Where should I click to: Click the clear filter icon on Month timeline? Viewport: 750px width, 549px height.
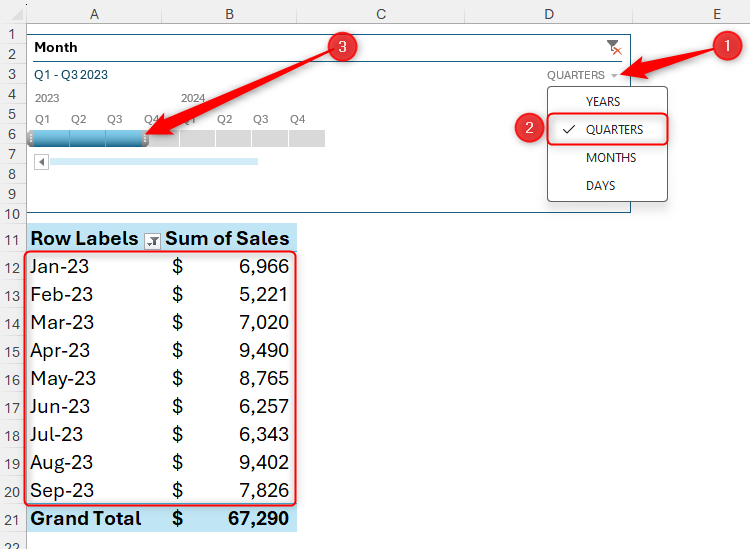pyautogui.click(x=614, y=48)
